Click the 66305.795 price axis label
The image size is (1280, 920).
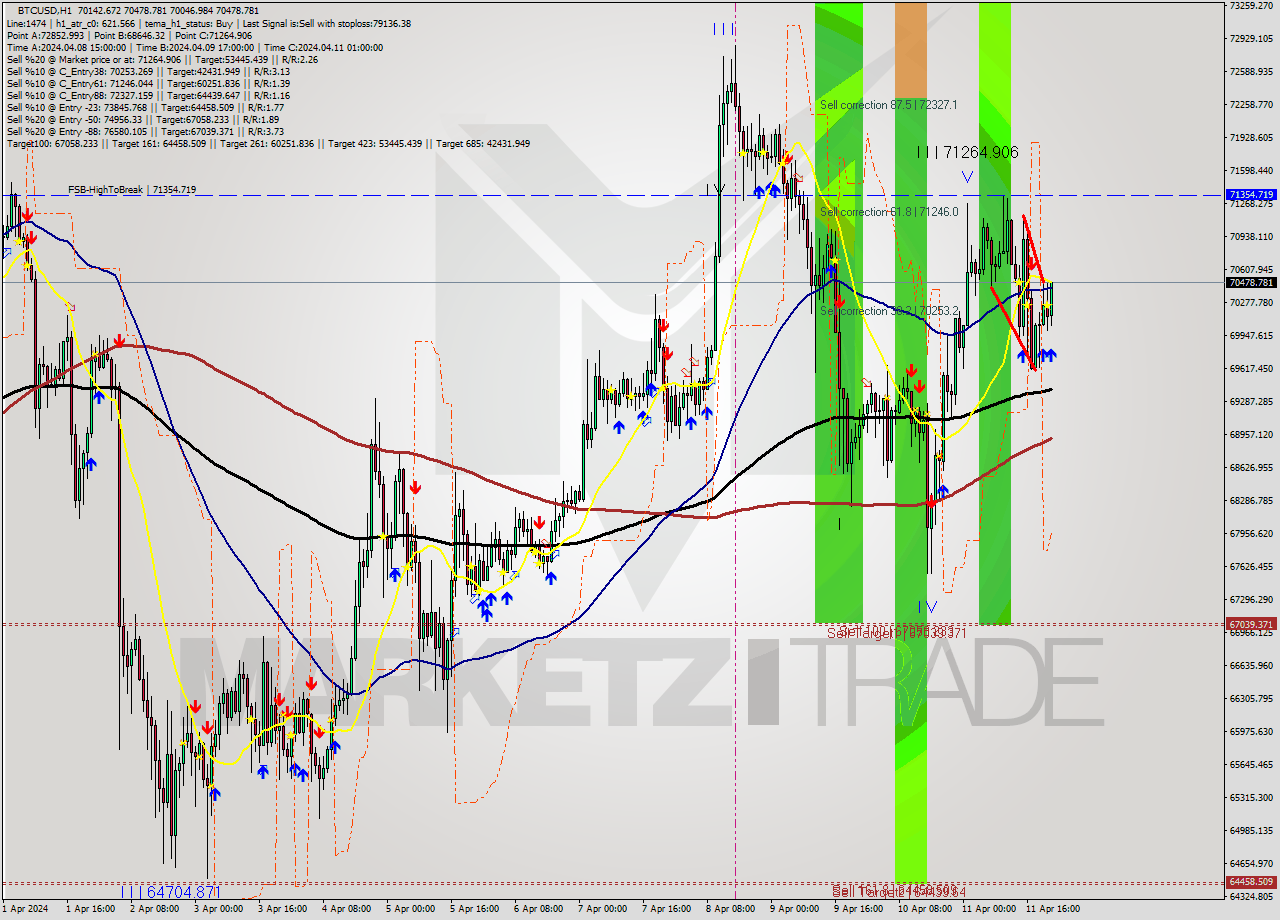[x=1251, y=699]
